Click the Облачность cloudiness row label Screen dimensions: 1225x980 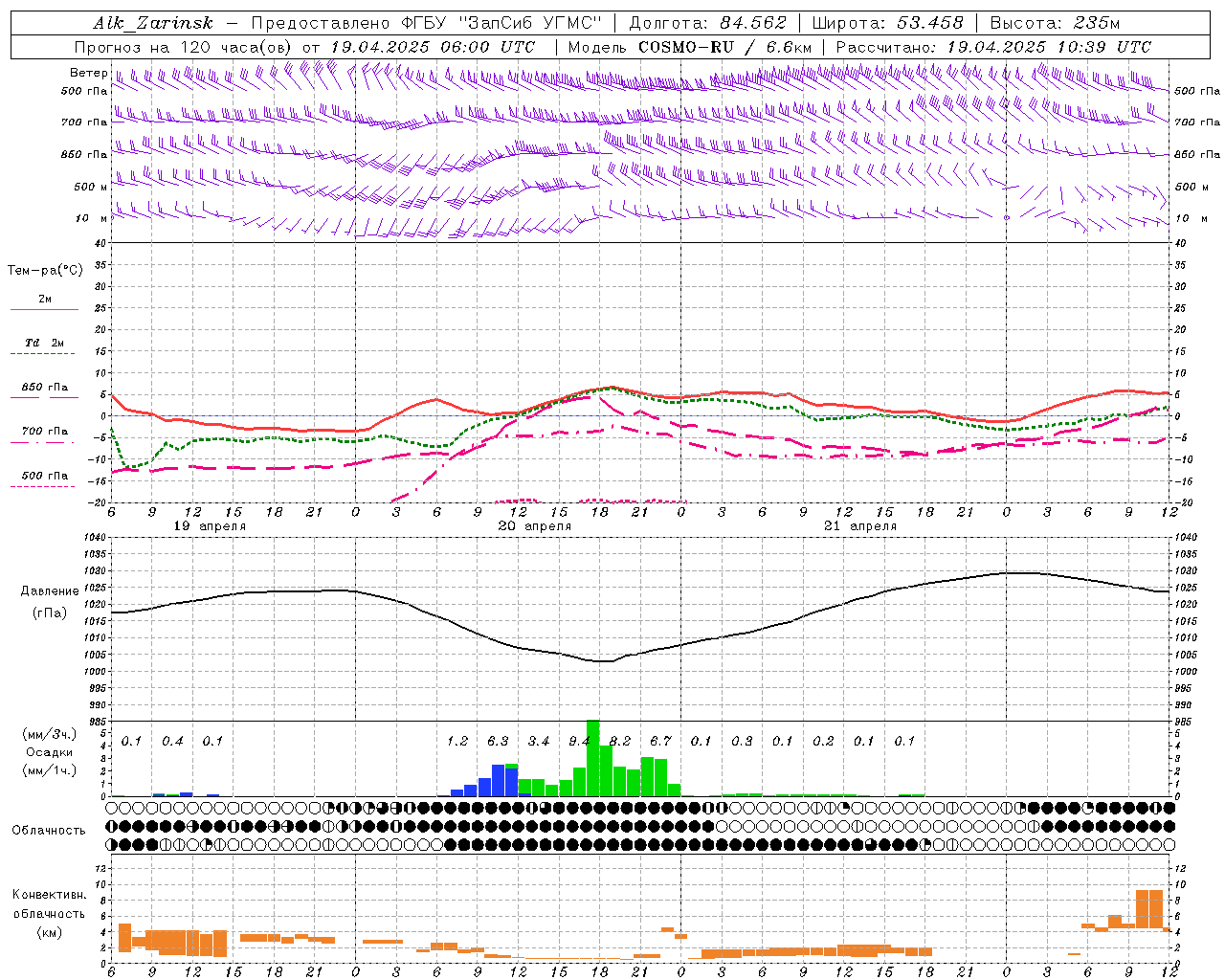tap(49, 830)
